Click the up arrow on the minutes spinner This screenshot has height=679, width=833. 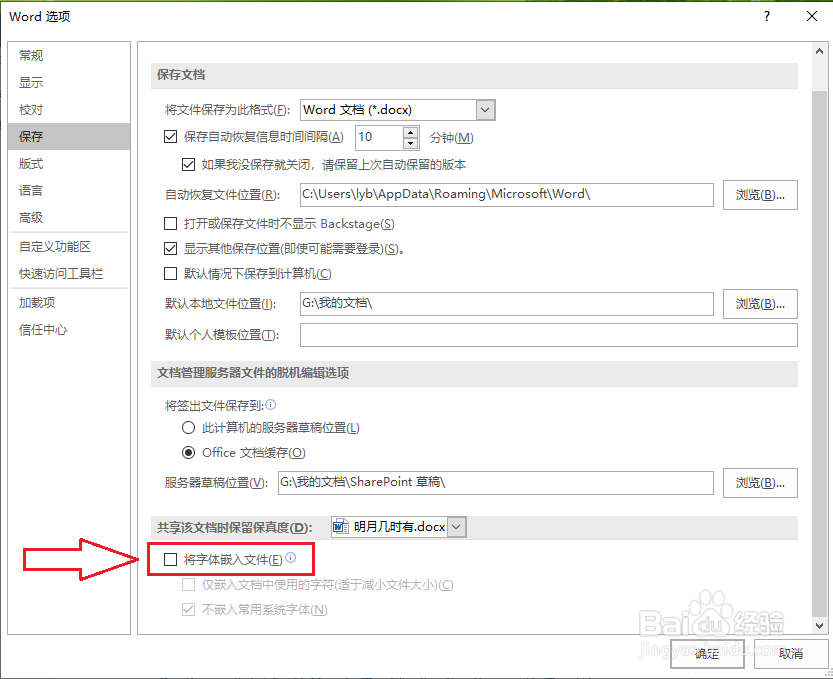(410, 132)
